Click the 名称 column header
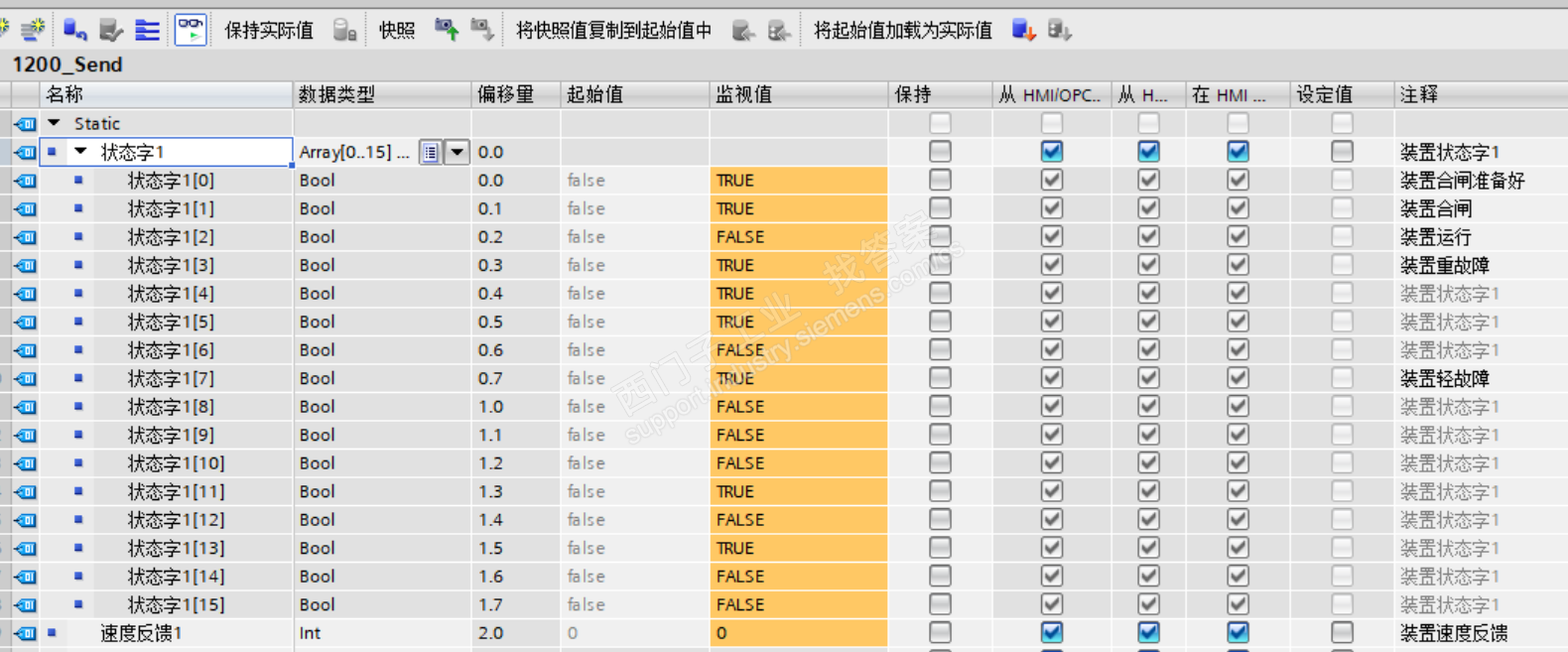 click(167, 94)
